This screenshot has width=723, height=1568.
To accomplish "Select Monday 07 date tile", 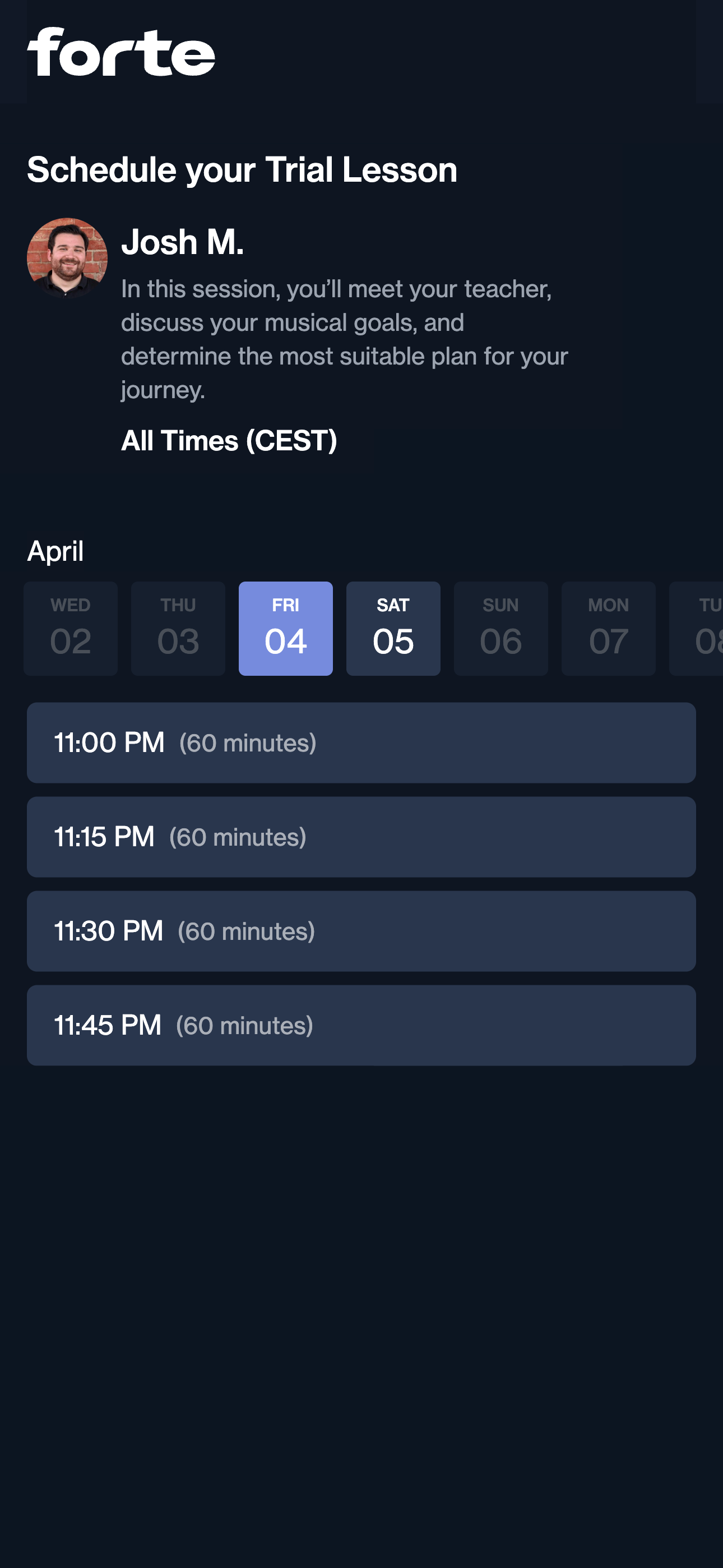I will coord(608,628).
